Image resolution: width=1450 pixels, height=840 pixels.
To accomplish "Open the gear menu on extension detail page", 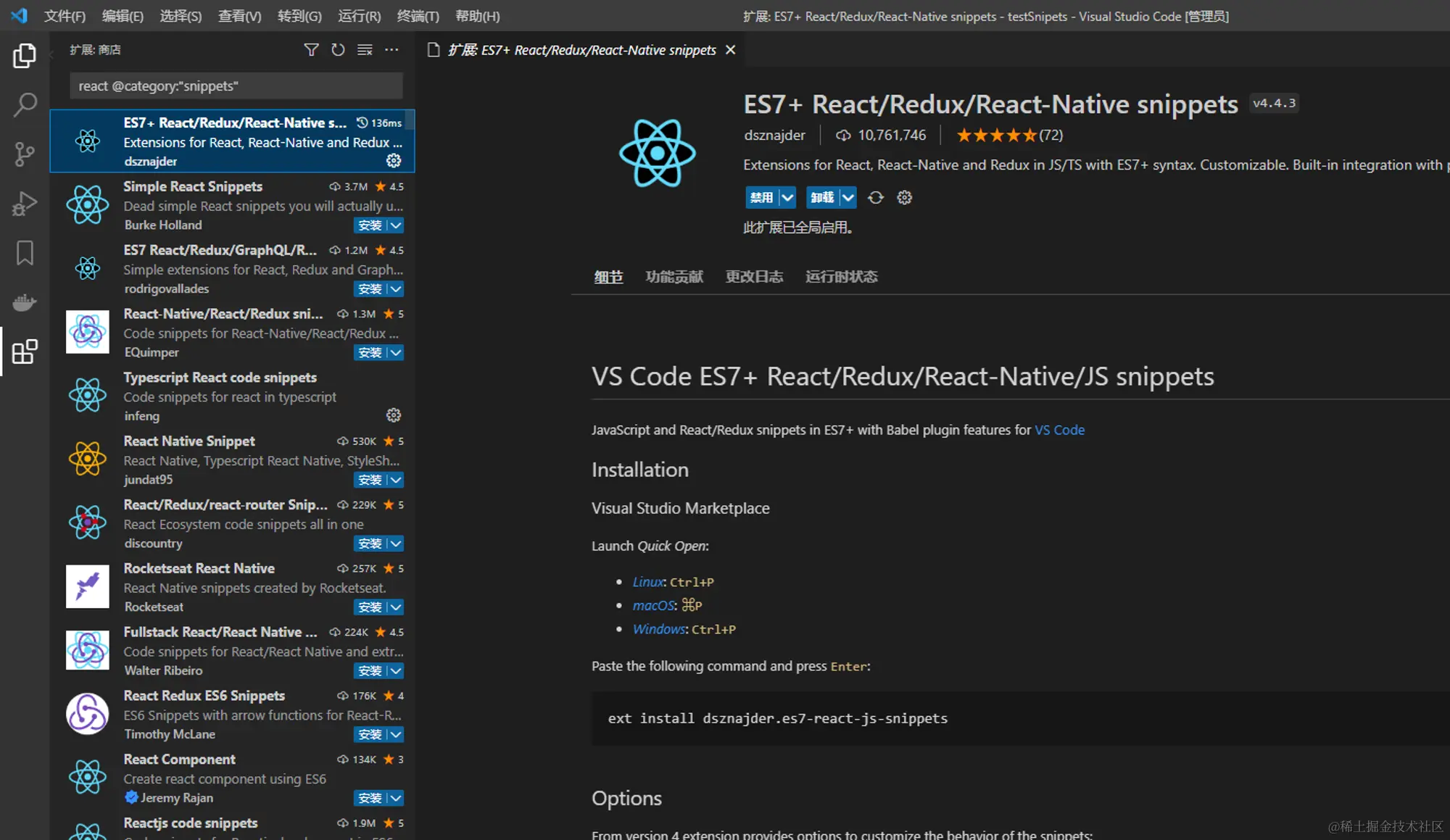I will coord(905,197).
